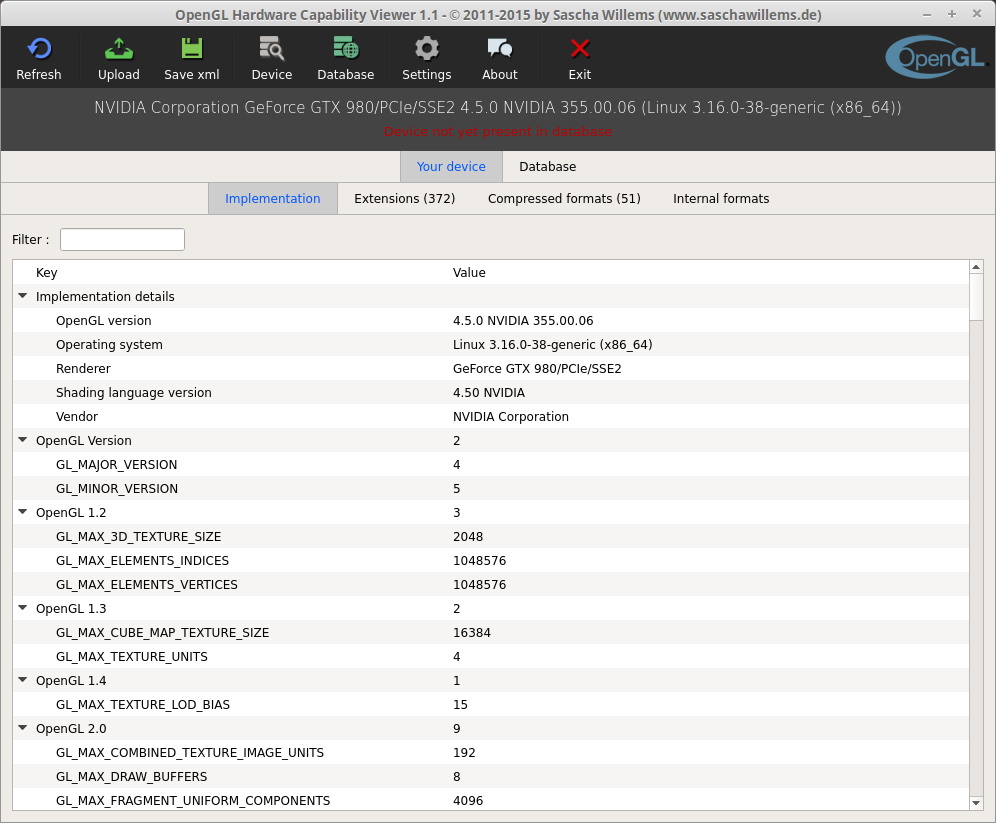
Task: Select the GL_MAX_3D_TEXTURE_SIZE row
Action: (x=490, y=537)
